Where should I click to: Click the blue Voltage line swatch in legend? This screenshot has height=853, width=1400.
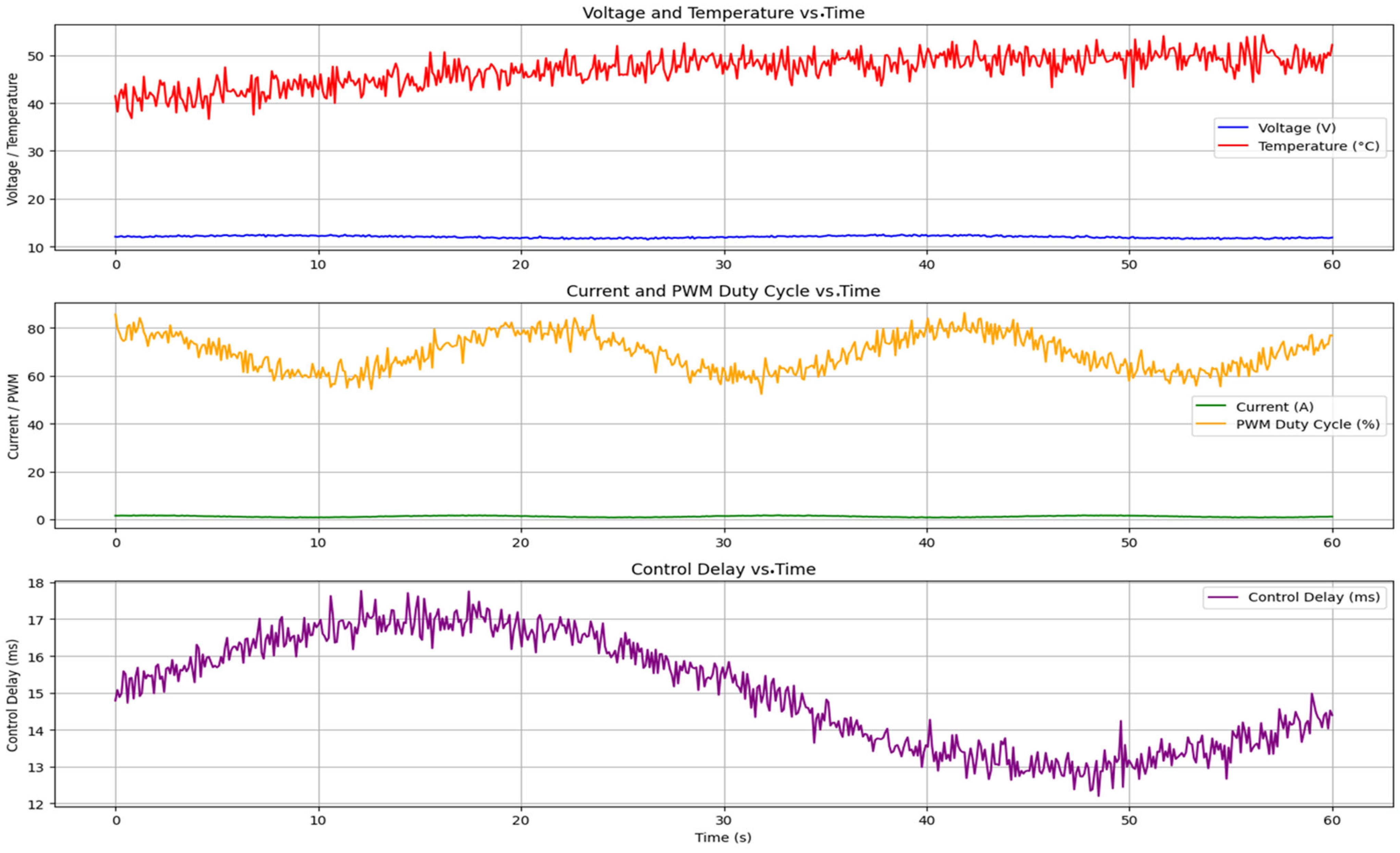[x=1233, y=128]
